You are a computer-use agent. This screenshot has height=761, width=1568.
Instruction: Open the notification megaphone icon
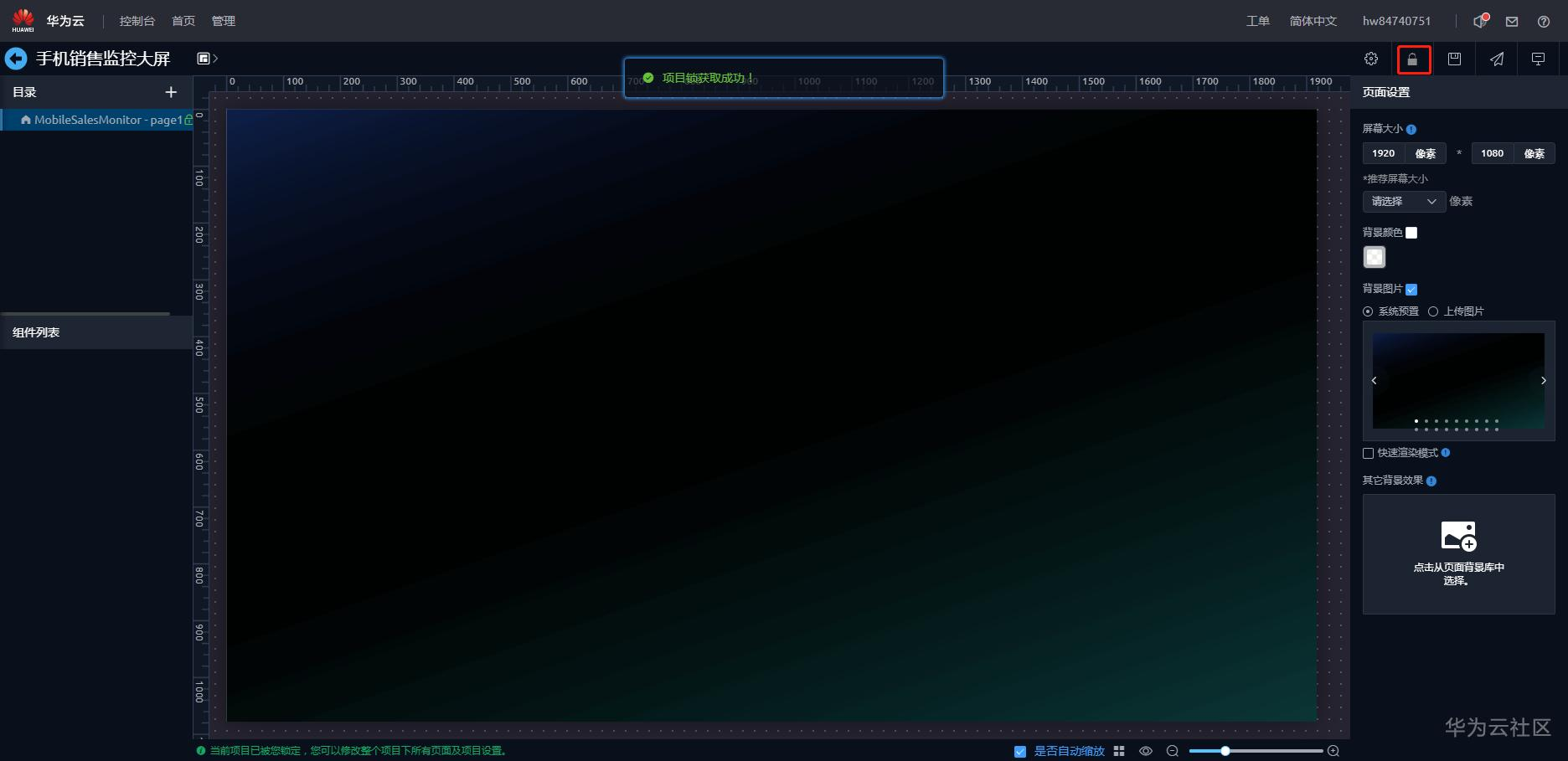[x=1481, y=21]
